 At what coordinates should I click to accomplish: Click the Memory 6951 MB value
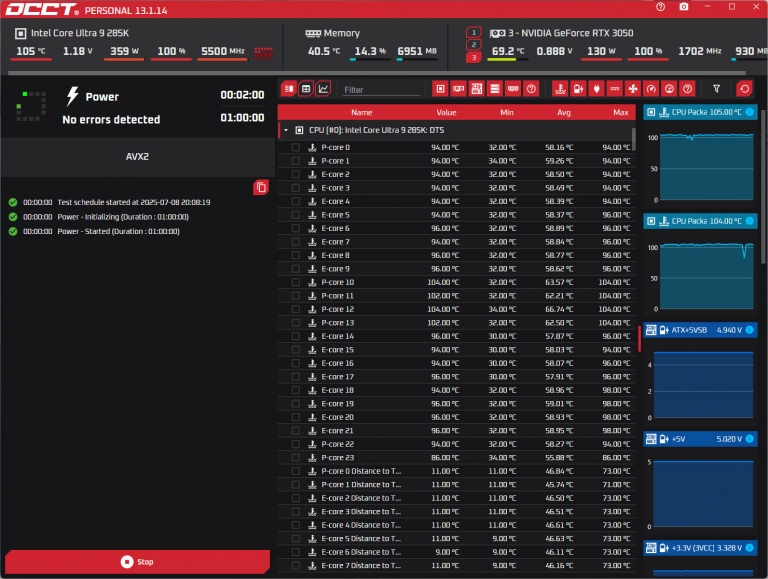coord(417,51)
